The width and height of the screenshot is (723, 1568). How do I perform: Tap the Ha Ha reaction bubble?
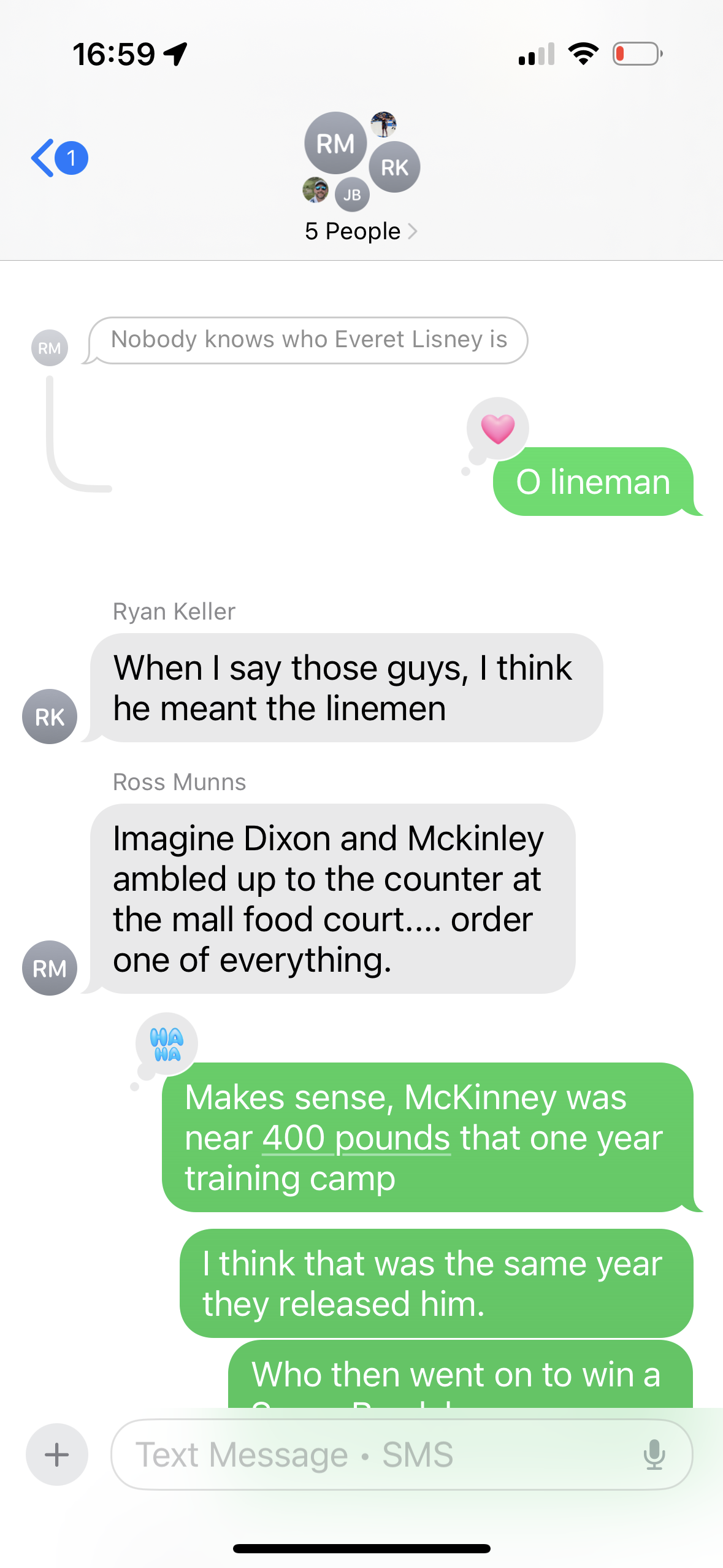tap(167, 1044)
